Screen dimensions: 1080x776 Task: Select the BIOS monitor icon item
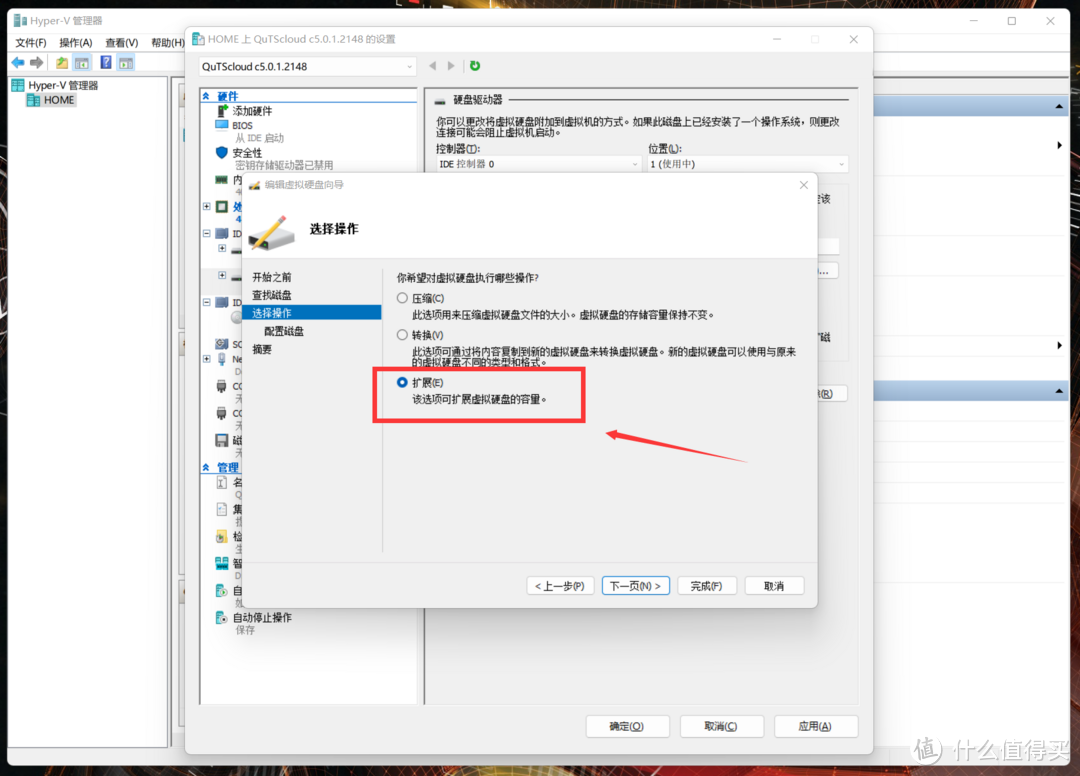point(222,125)
